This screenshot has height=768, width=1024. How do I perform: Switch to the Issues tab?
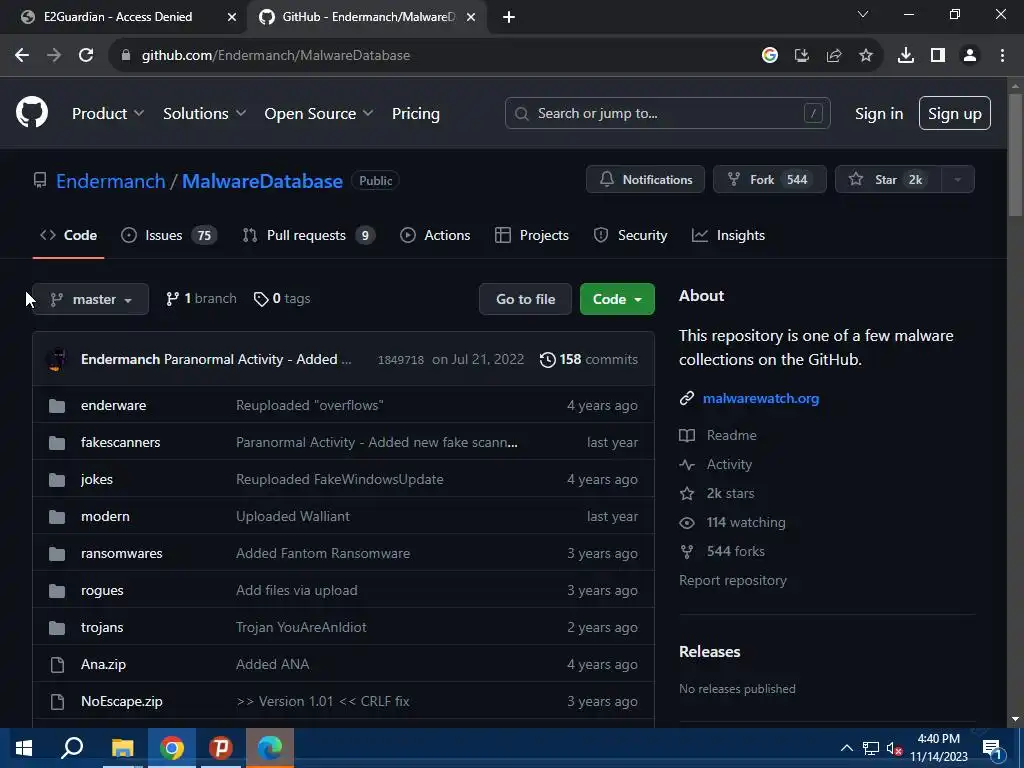click(168, 235)
